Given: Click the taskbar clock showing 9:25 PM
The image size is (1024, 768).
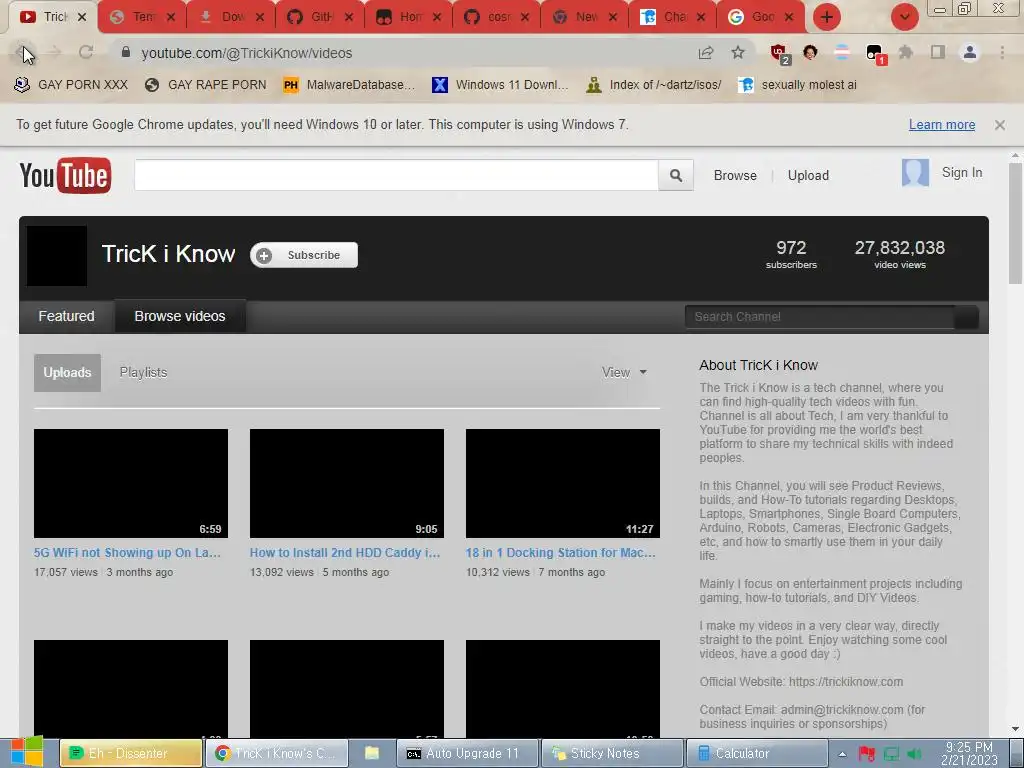Looking at the screenshot, I should 969,754.
